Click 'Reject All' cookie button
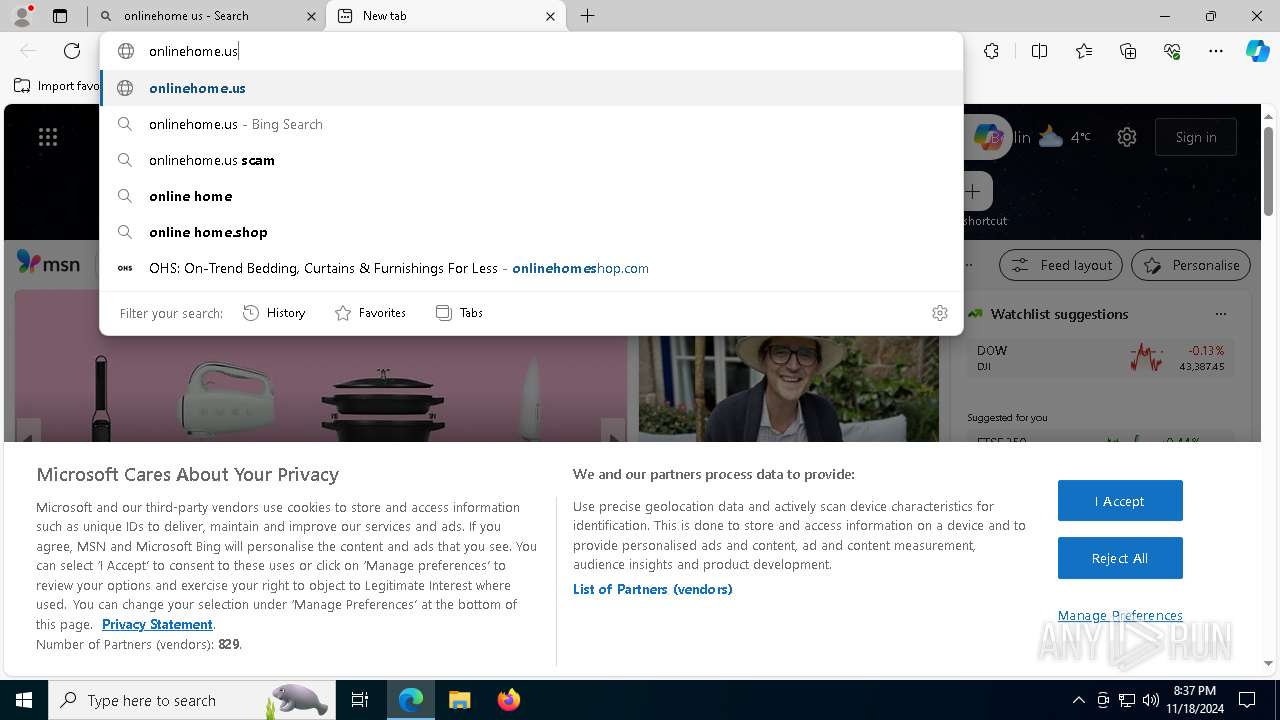The width and height of the screenshot is (1280, 720). click(x=1120, y=558)
